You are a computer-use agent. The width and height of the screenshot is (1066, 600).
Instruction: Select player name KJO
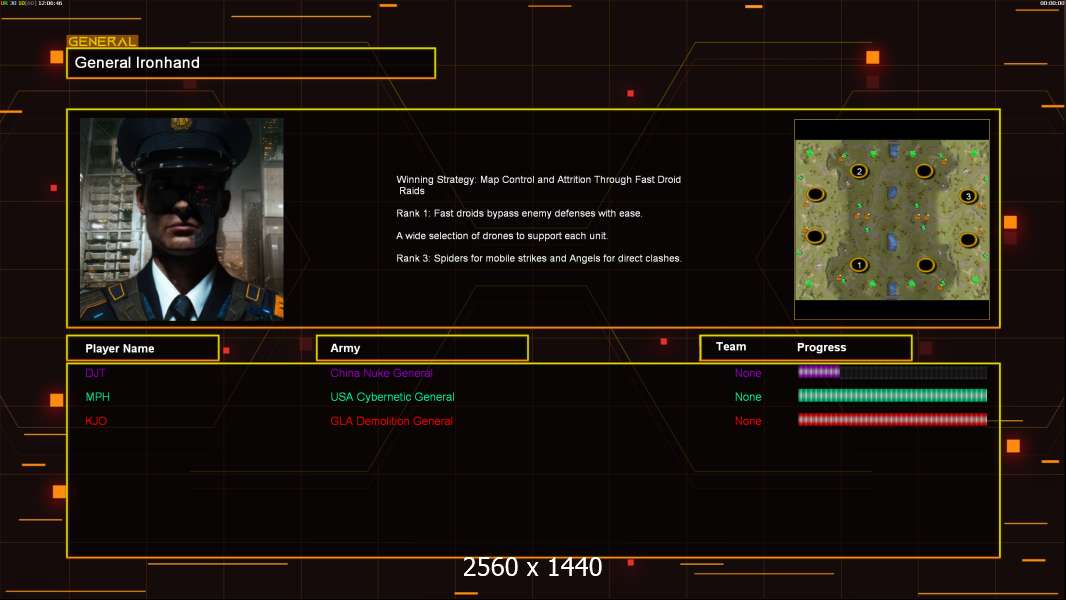point(96,421)
